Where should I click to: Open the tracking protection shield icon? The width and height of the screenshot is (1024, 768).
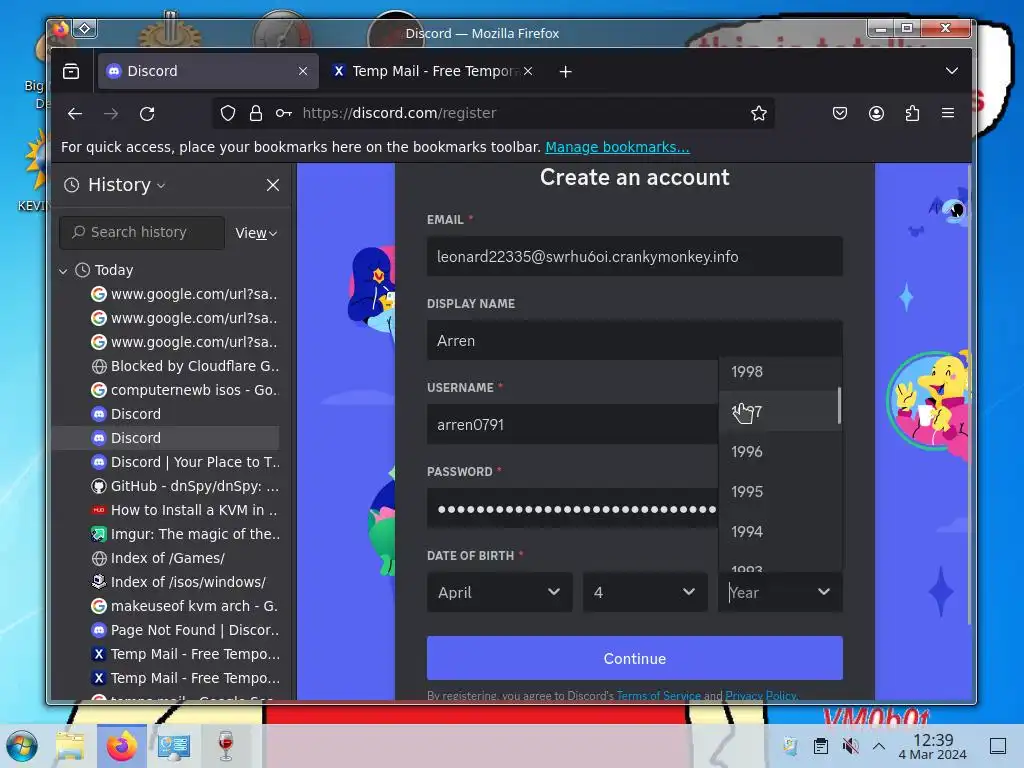[227, 114]
